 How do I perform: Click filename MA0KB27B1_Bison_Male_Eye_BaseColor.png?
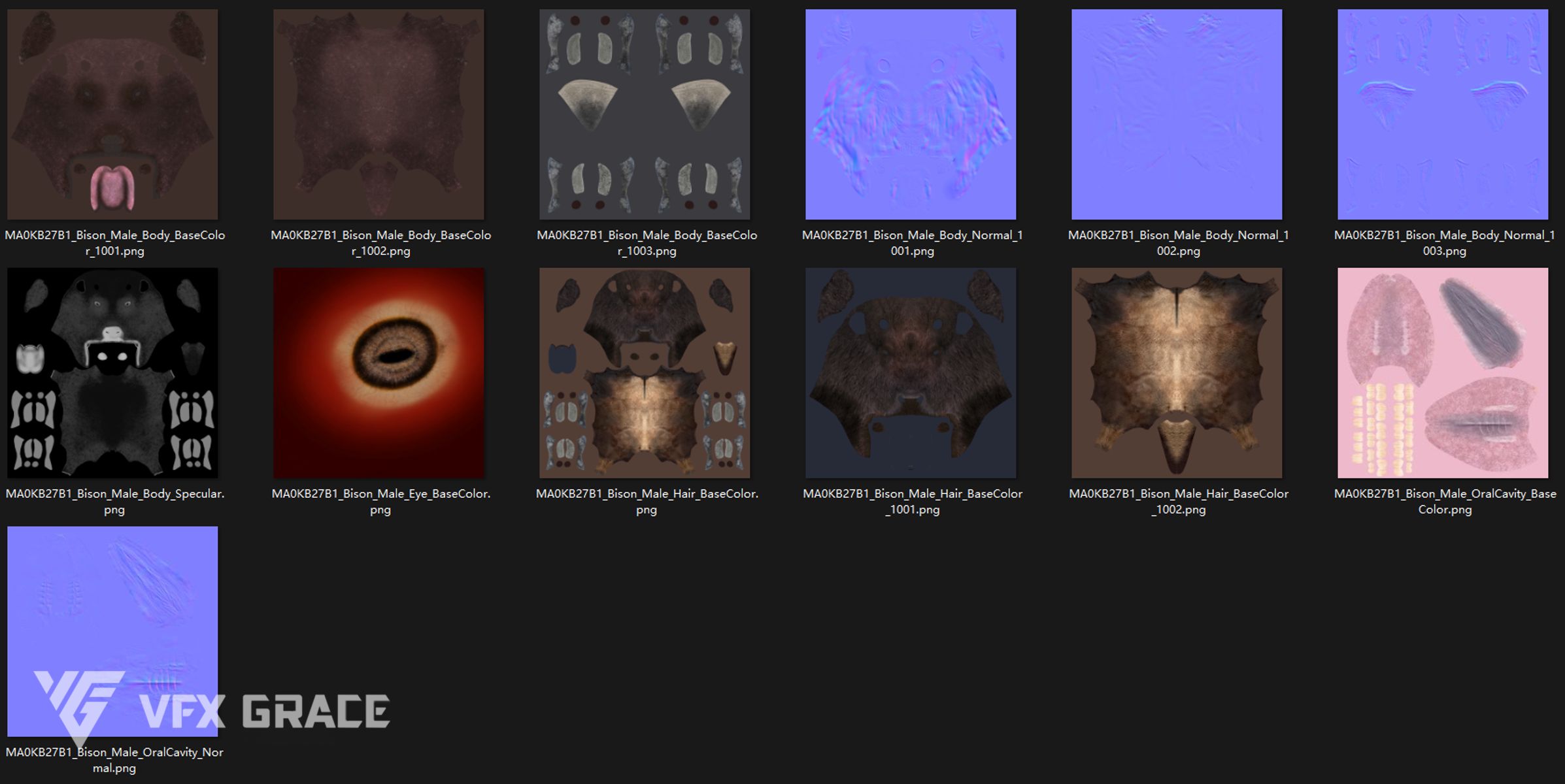[x=380, y=502]
